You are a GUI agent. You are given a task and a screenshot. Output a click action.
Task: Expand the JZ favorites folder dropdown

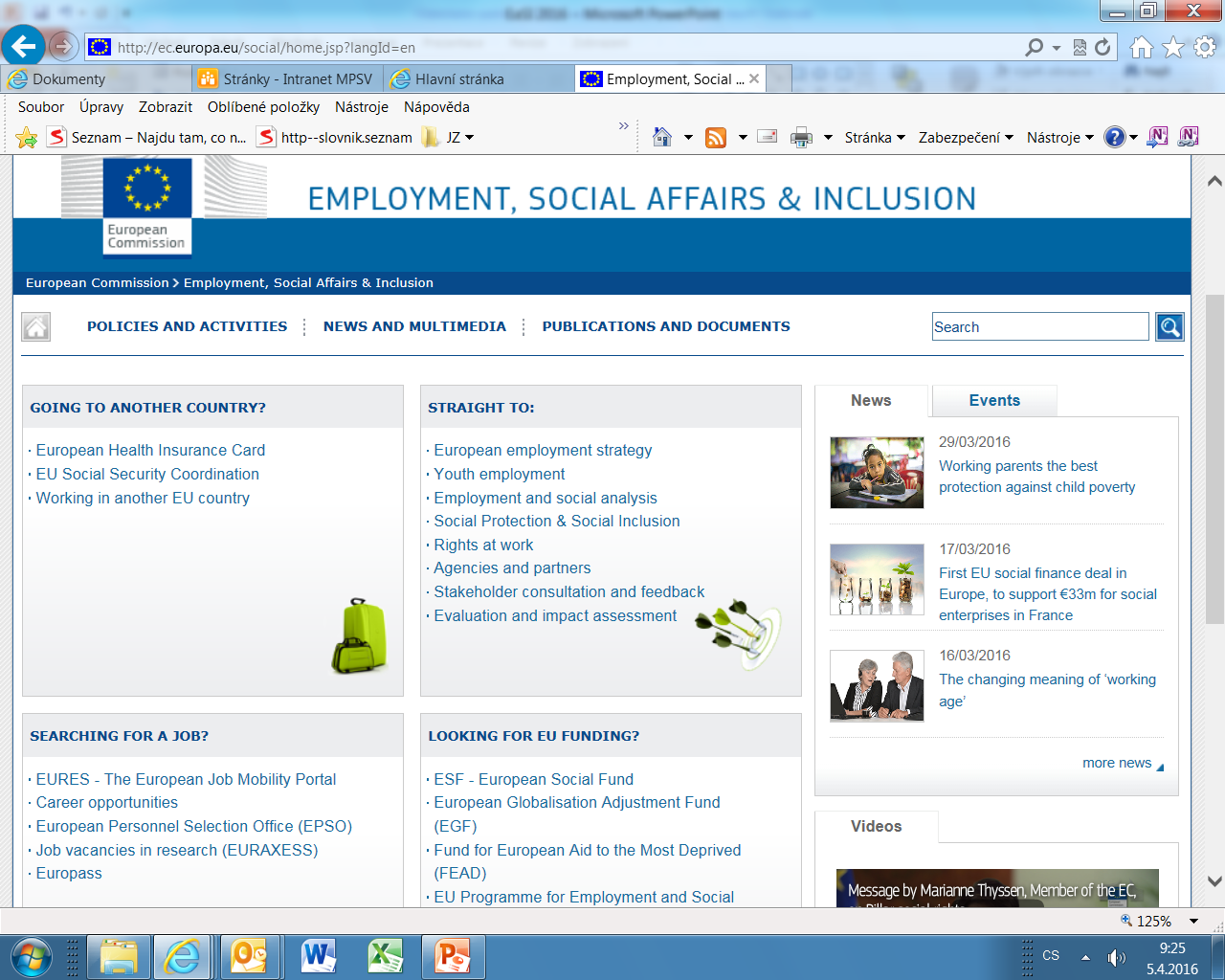tap(469, 138)
